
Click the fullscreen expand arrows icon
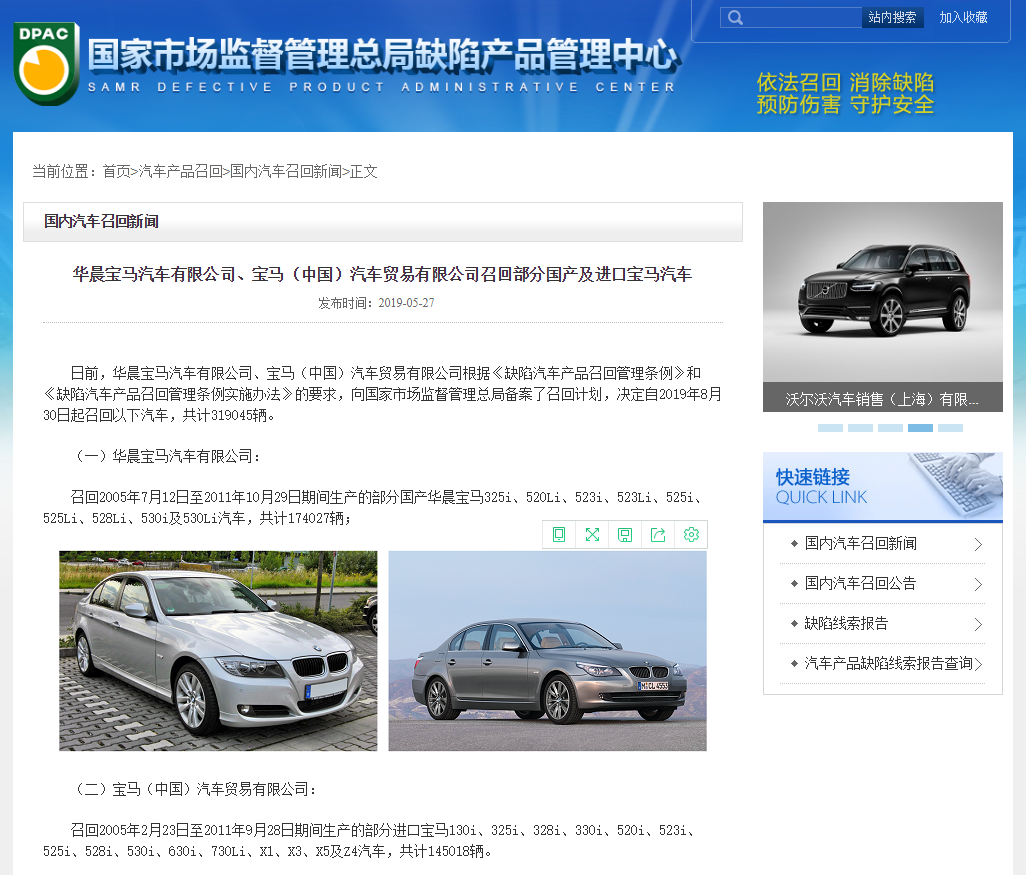(x=592, y=535)
